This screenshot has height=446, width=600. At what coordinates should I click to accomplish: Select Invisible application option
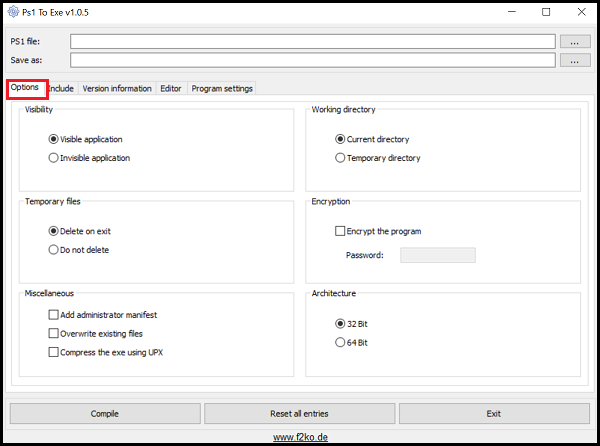54,158
